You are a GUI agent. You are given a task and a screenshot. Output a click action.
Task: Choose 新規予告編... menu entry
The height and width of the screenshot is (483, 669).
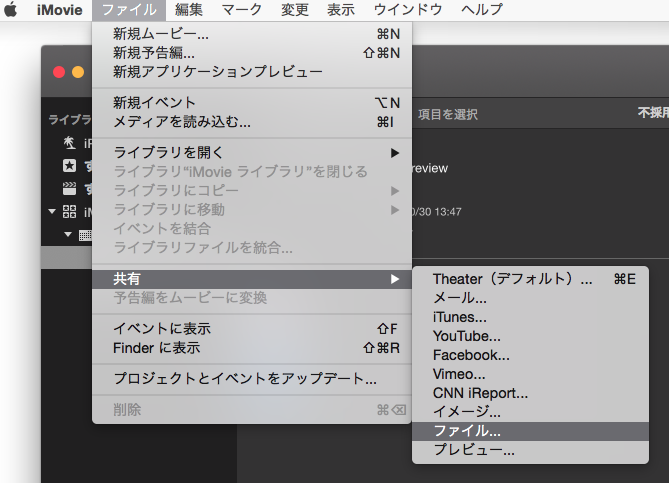click(x=252, y=53)
